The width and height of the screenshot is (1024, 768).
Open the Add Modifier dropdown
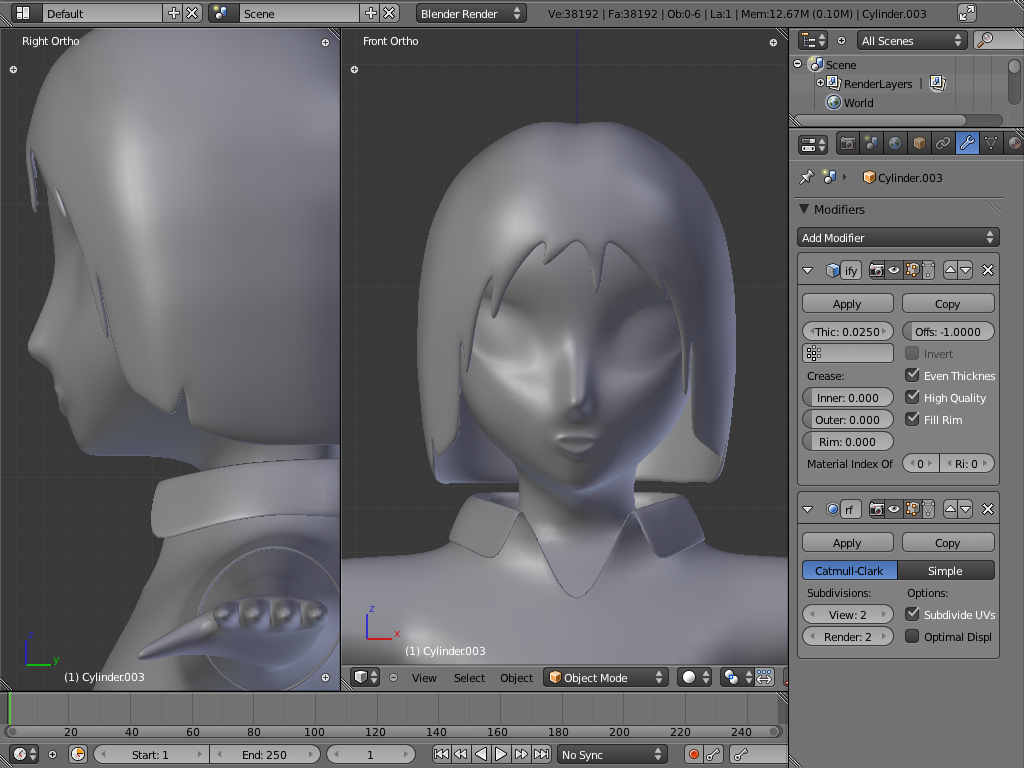click(x=898, y=237)
